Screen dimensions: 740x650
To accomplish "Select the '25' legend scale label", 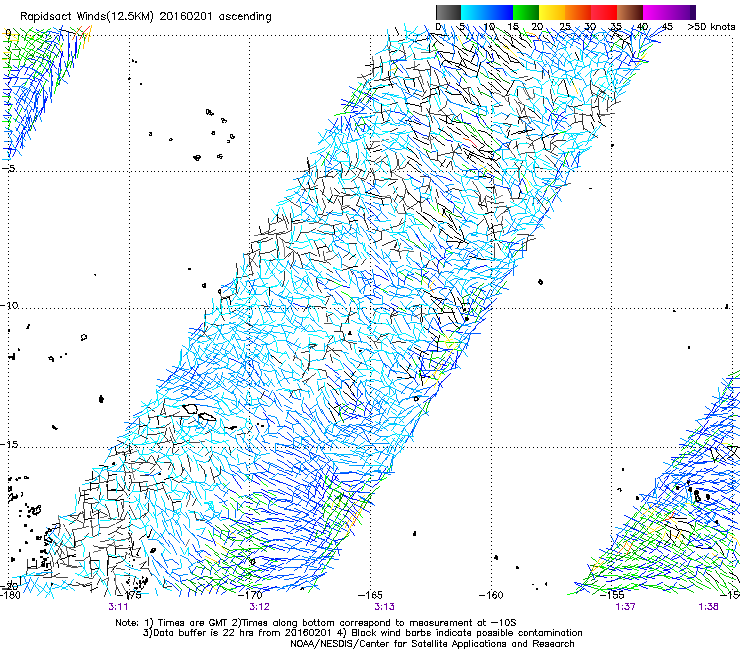I will [565, 27].
